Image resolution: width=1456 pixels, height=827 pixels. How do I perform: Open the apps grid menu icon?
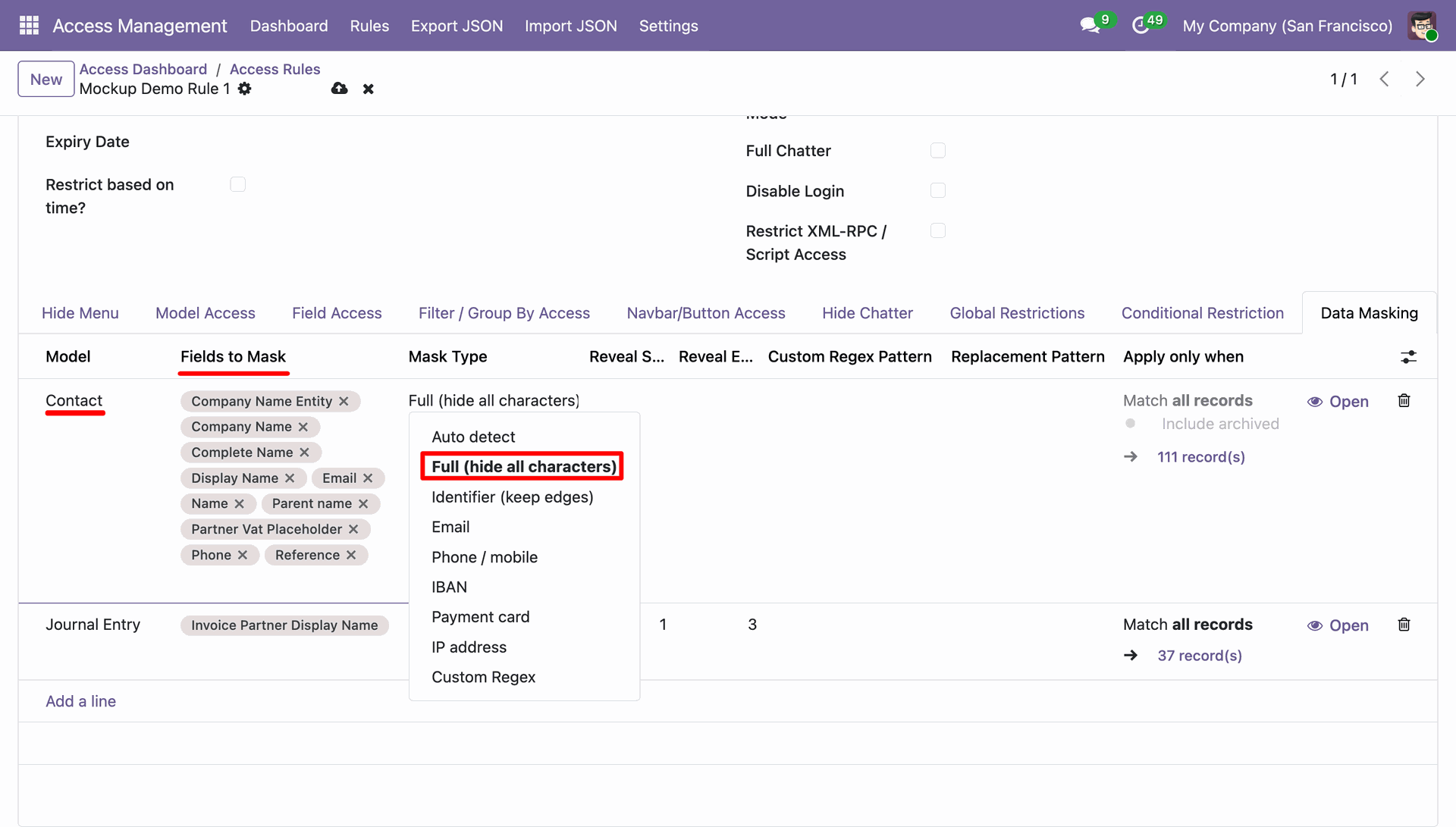(29, 26)
